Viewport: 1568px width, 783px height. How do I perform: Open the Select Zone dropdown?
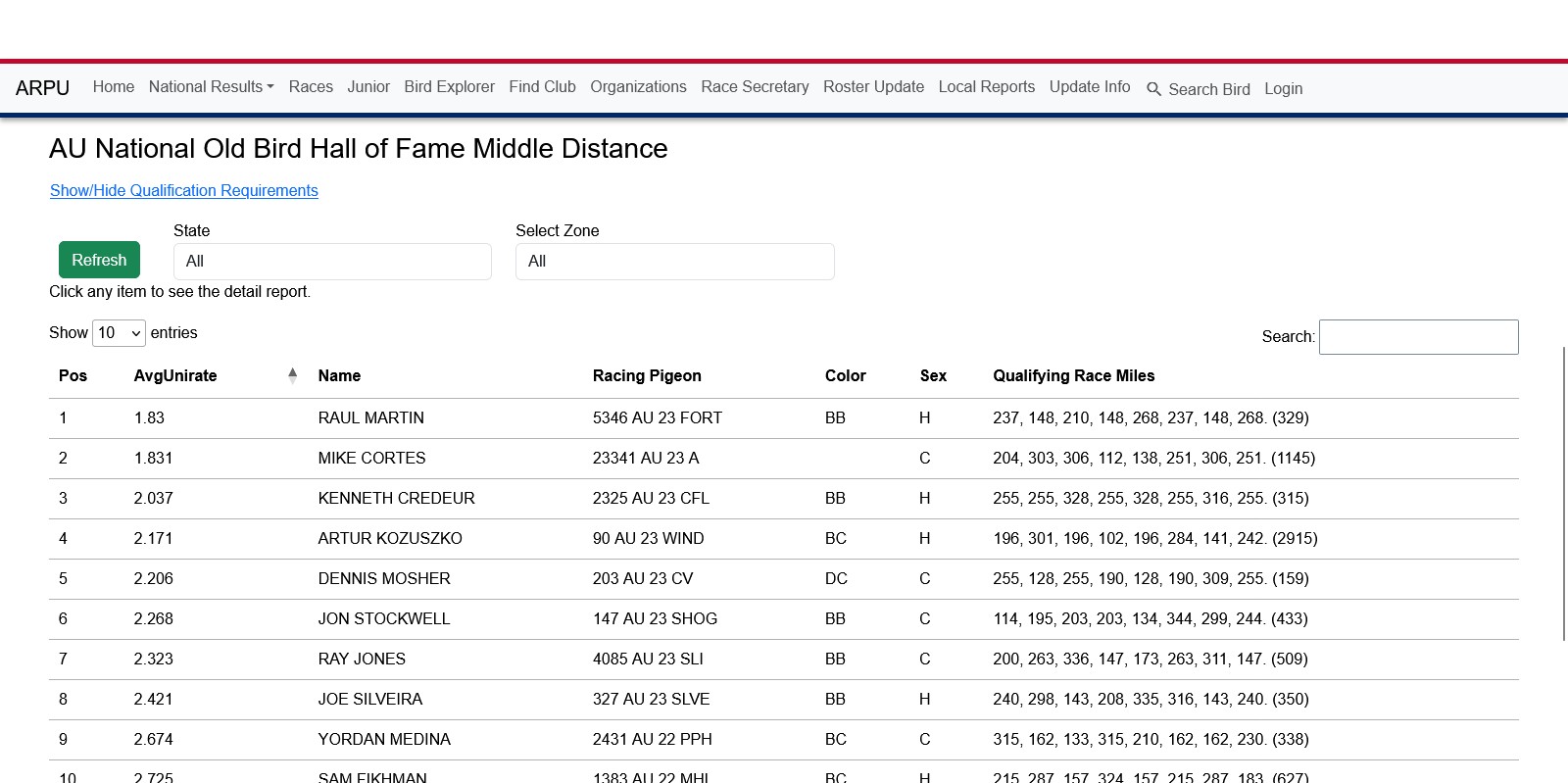coord(674,262)
